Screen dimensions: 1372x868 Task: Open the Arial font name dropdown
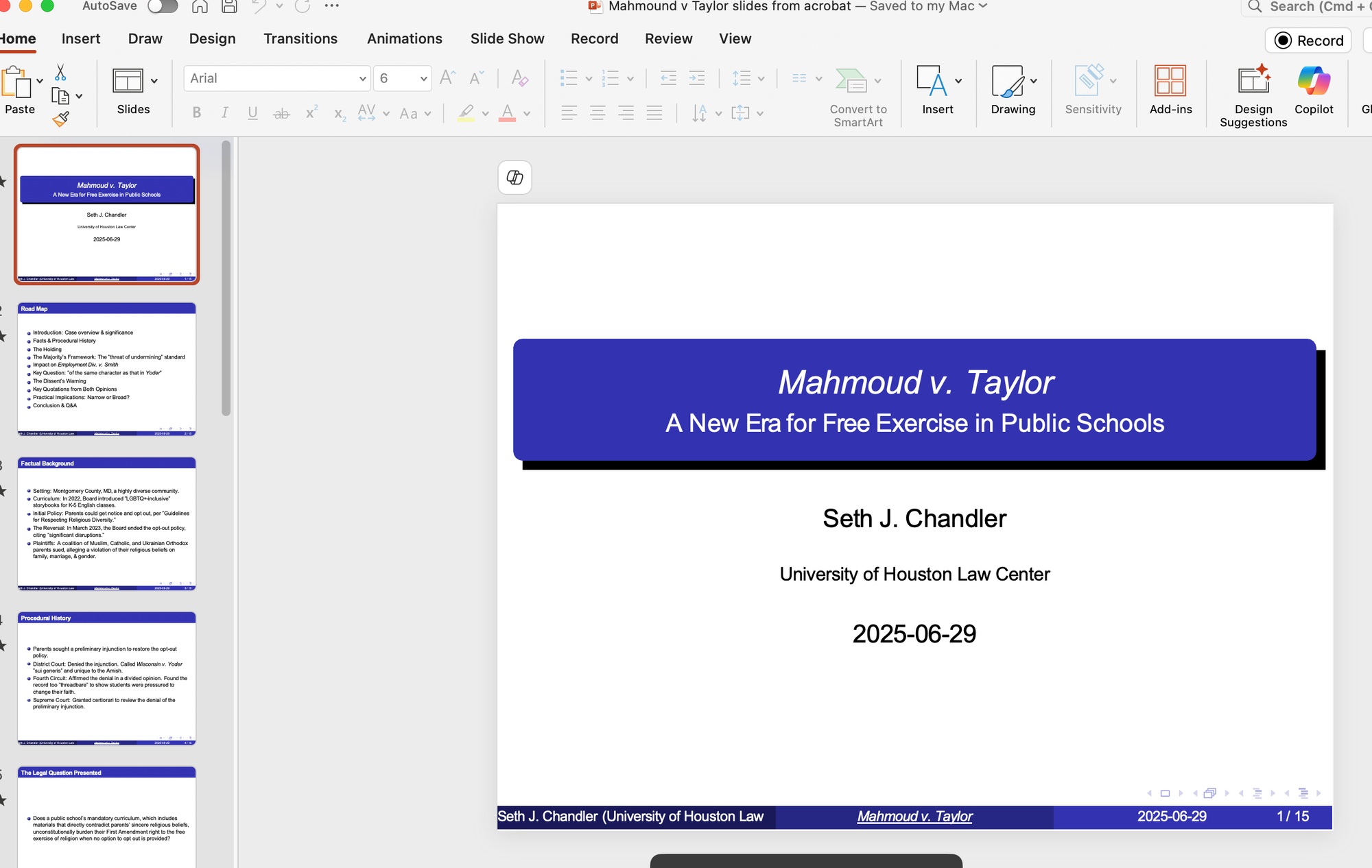tap(362, 79)
